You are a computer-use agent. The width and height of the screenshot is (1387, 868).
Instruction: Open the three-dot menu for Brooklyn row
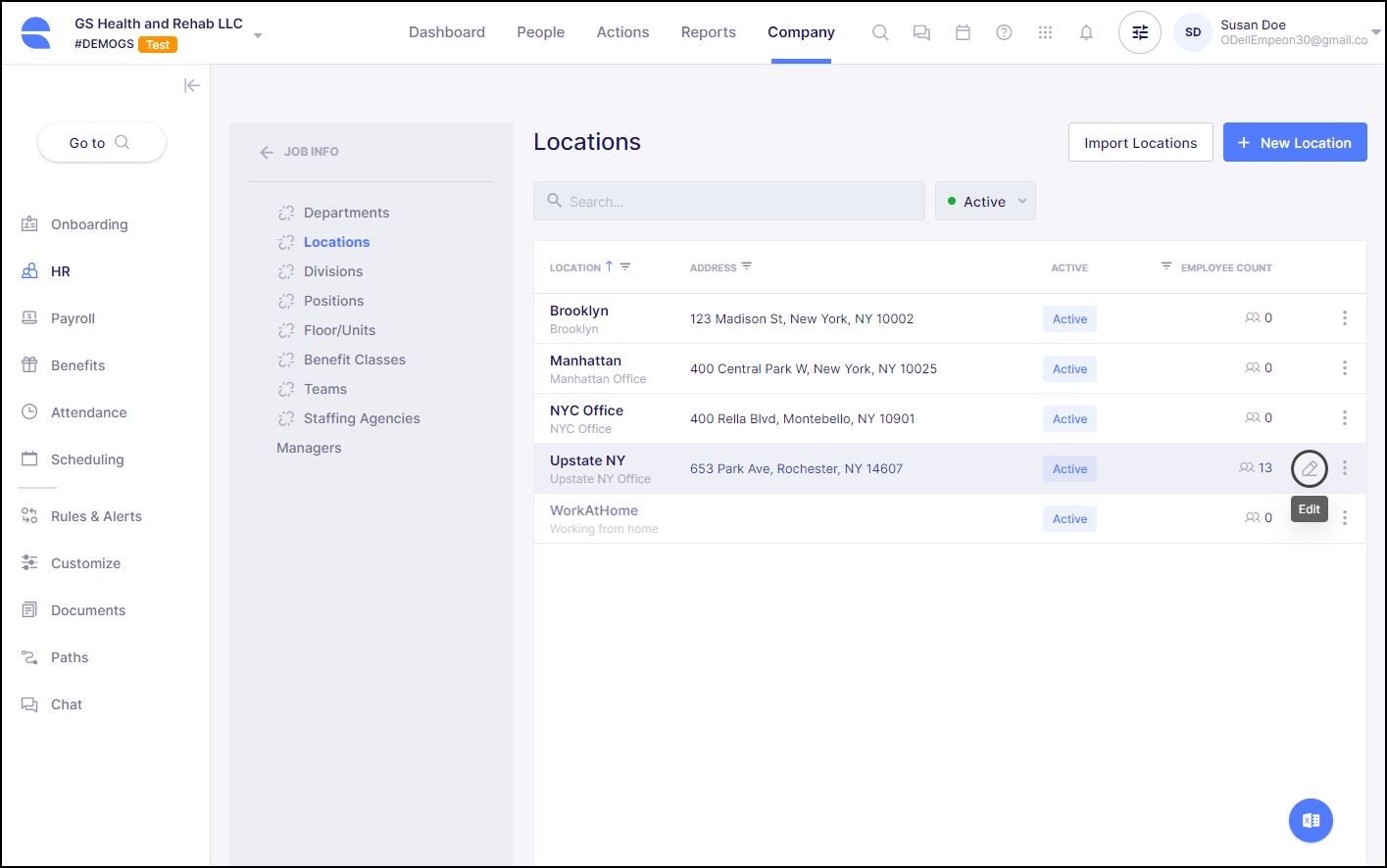tap(1345, 317)
